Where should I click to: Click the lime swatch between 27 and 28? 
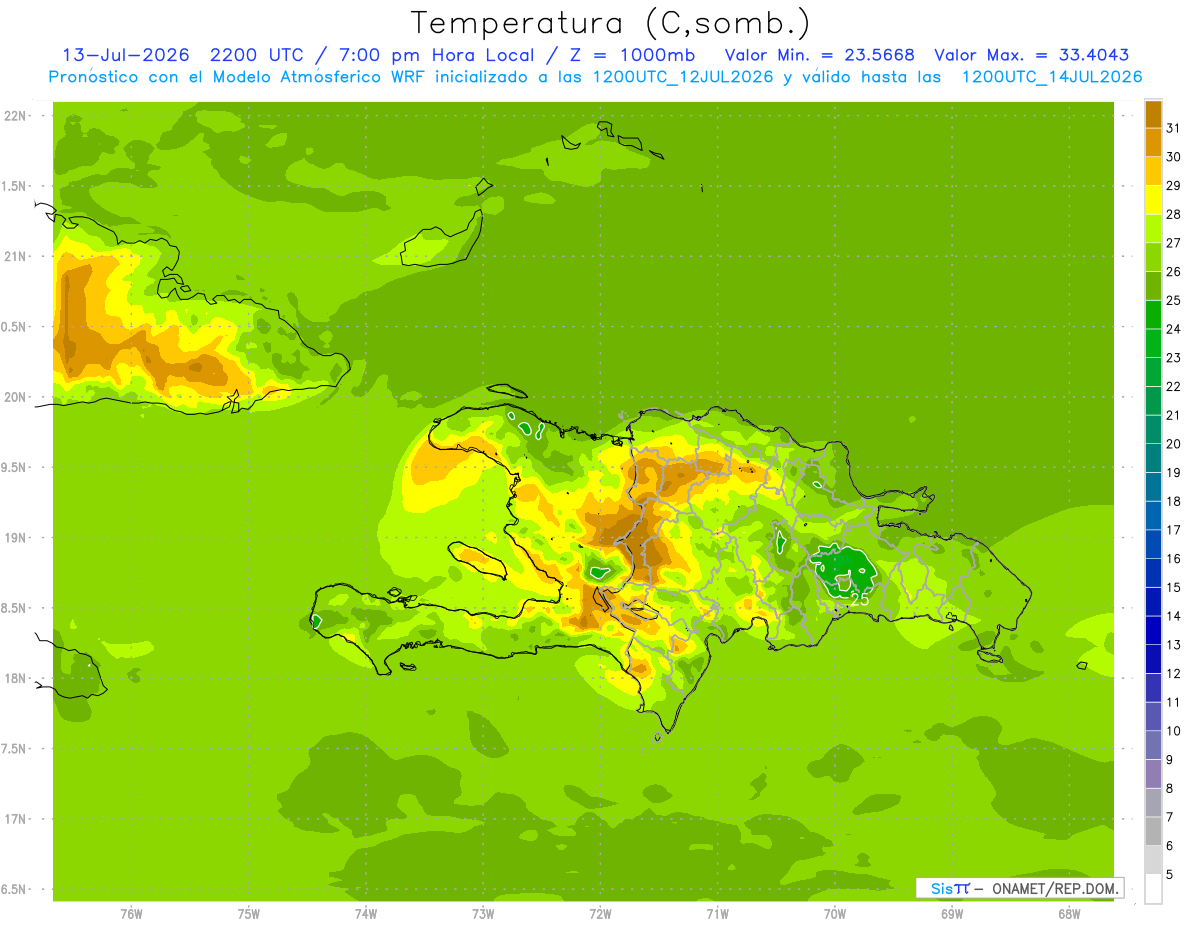click(1153, 229)
